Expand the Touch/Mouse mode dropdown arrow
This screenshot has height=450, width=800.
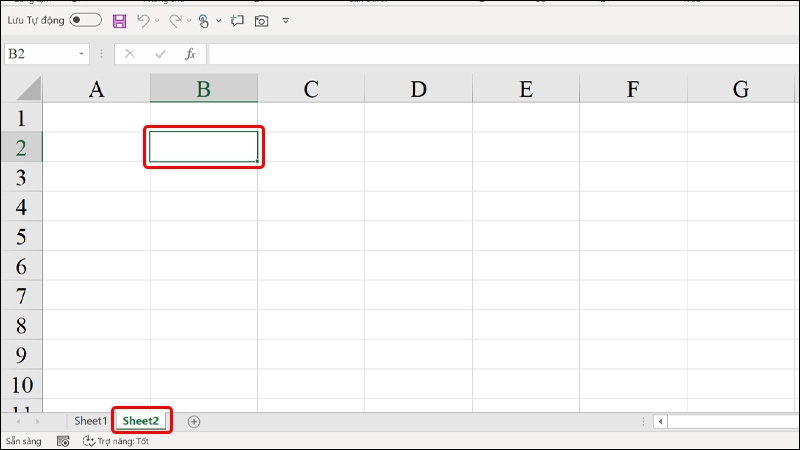pos(218,21)
